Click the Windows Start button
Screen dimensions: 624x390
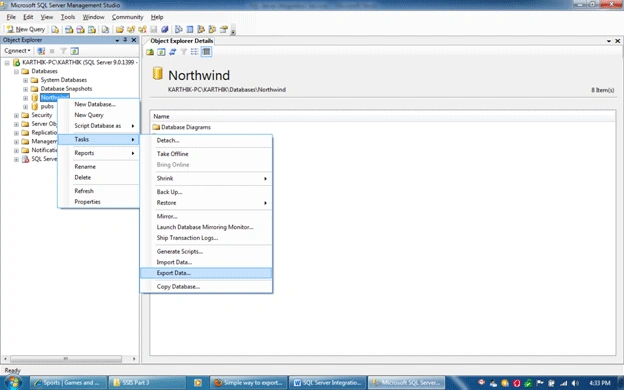[x=13, y=382]
